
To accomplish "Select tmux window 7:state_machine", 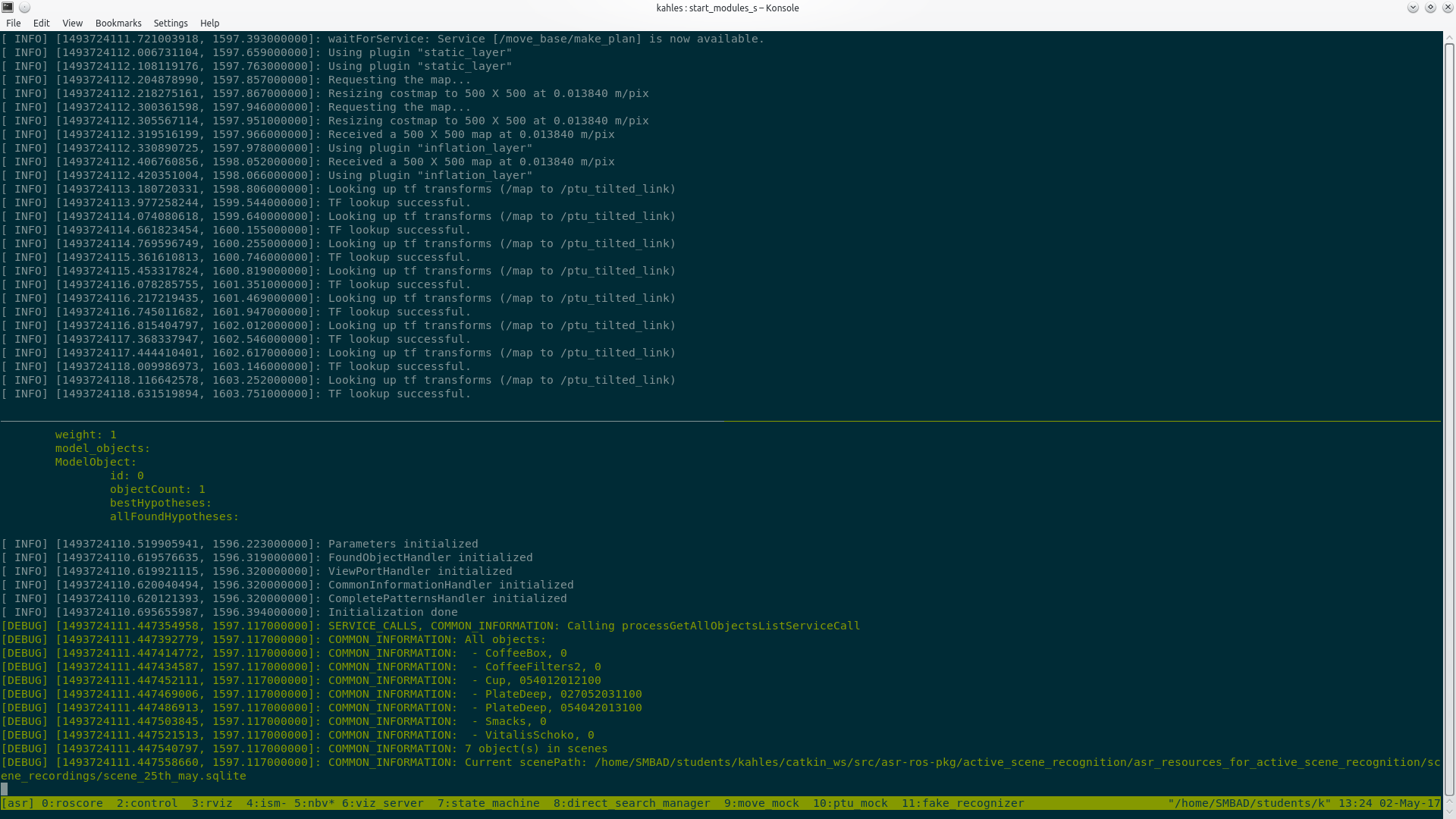I will click(x=488, y=803).
